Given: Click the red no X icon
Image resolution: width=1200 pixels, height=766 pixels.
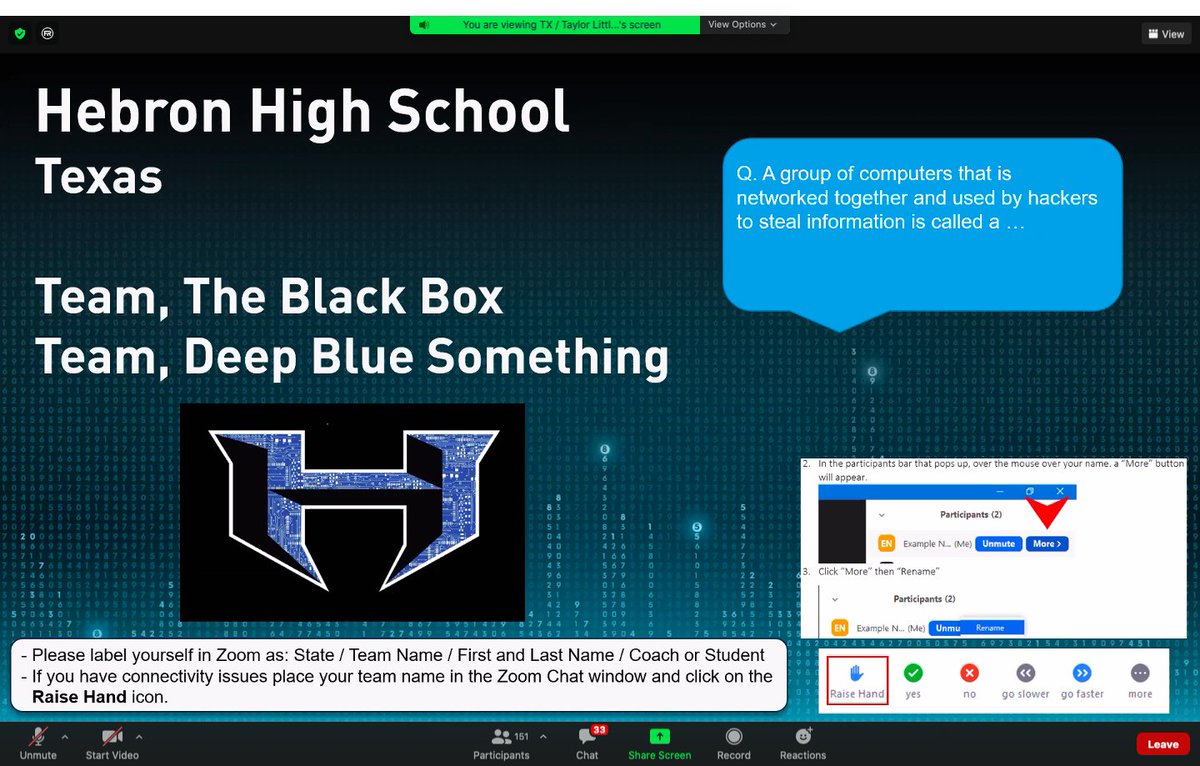Looking at the screenshot, I should [969, 673].
